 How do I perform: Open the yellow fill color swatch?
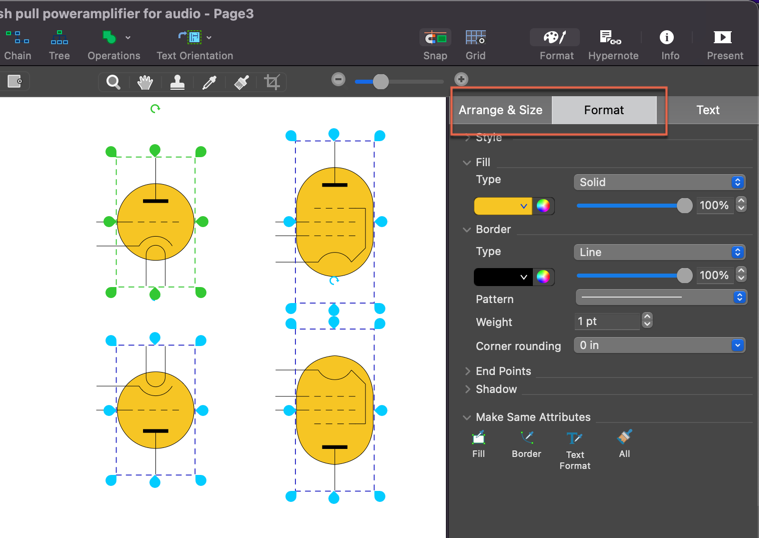click(x=502, y=206)
